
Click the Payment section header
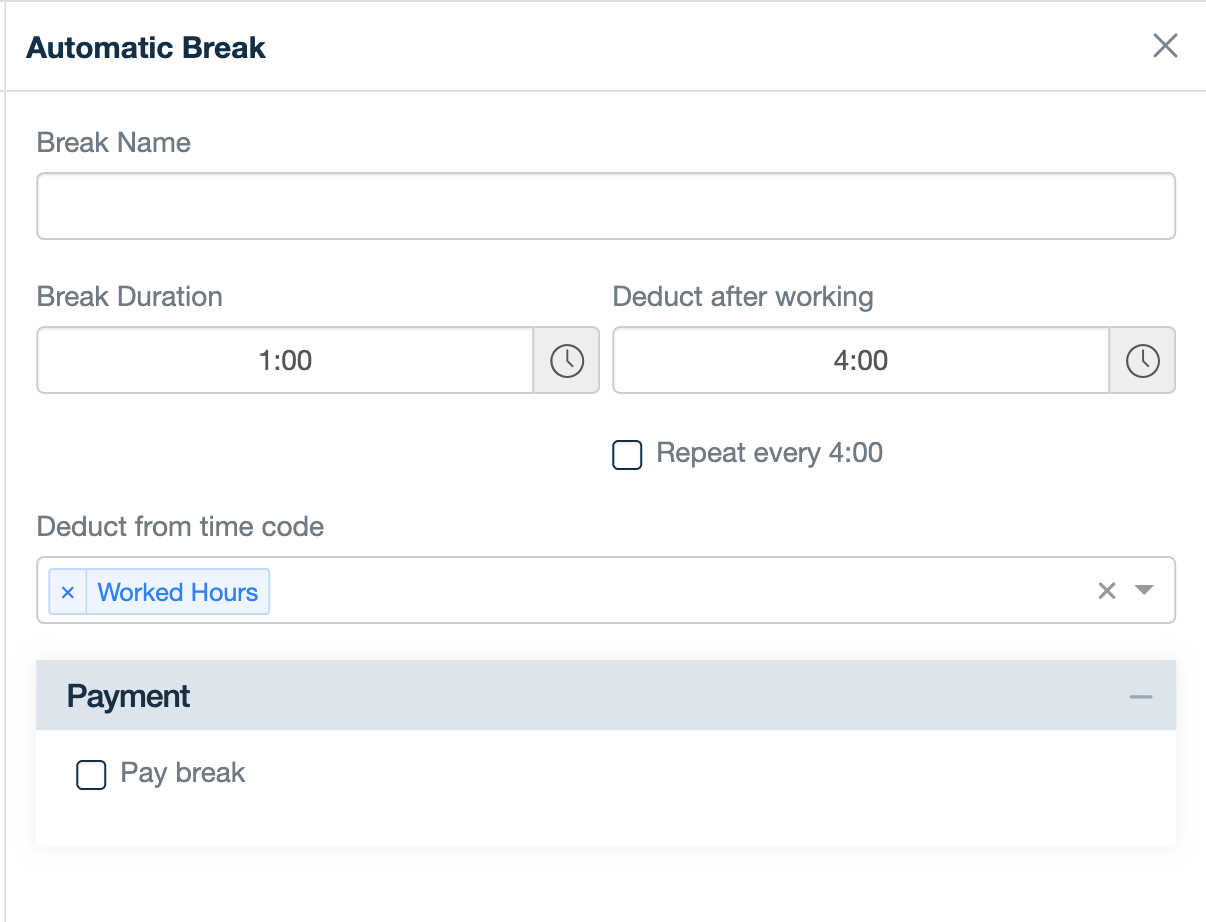127,694
